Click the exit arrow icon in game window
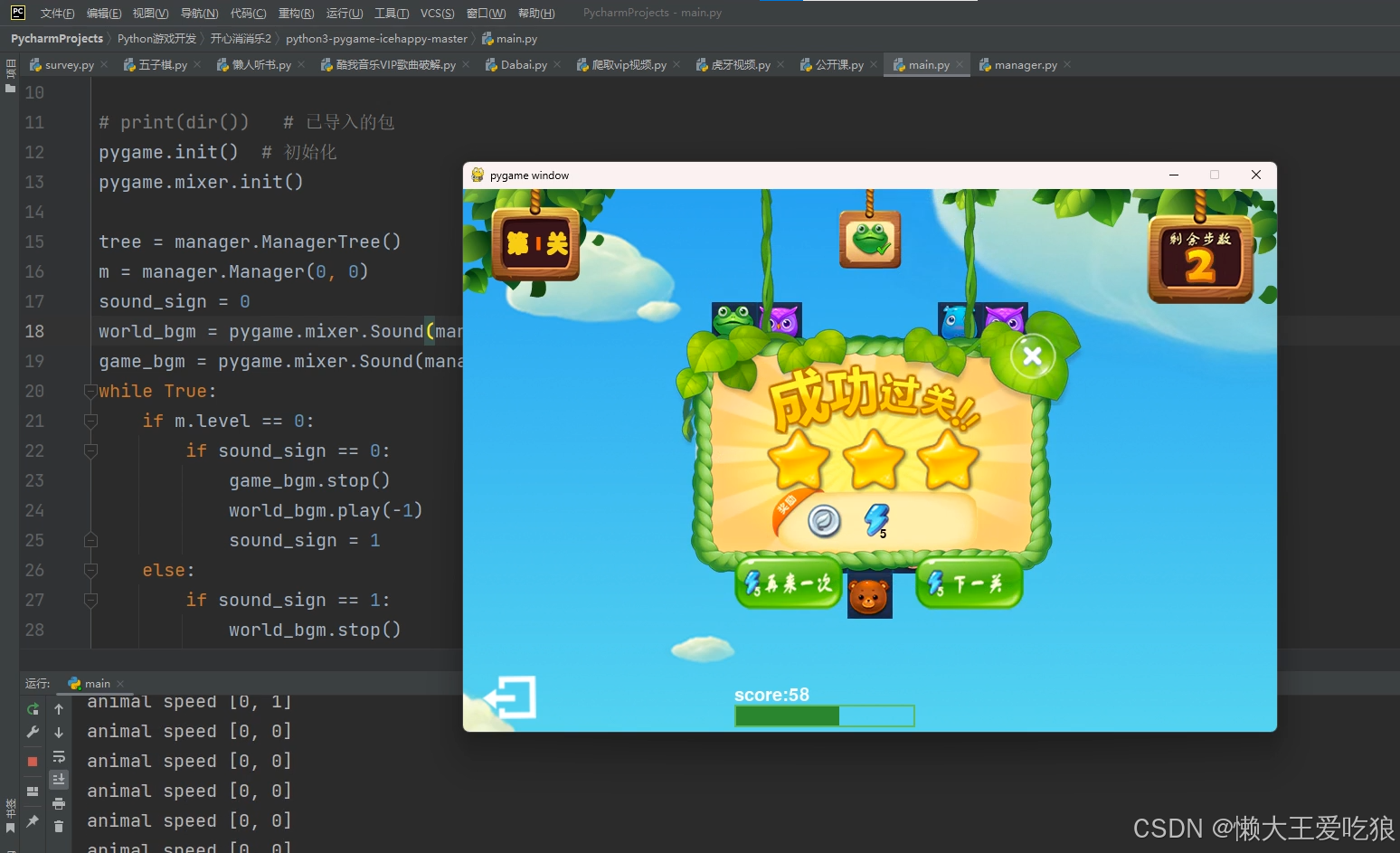Image resolution: width=1400 pixels, height=853 pixels. 510,697
